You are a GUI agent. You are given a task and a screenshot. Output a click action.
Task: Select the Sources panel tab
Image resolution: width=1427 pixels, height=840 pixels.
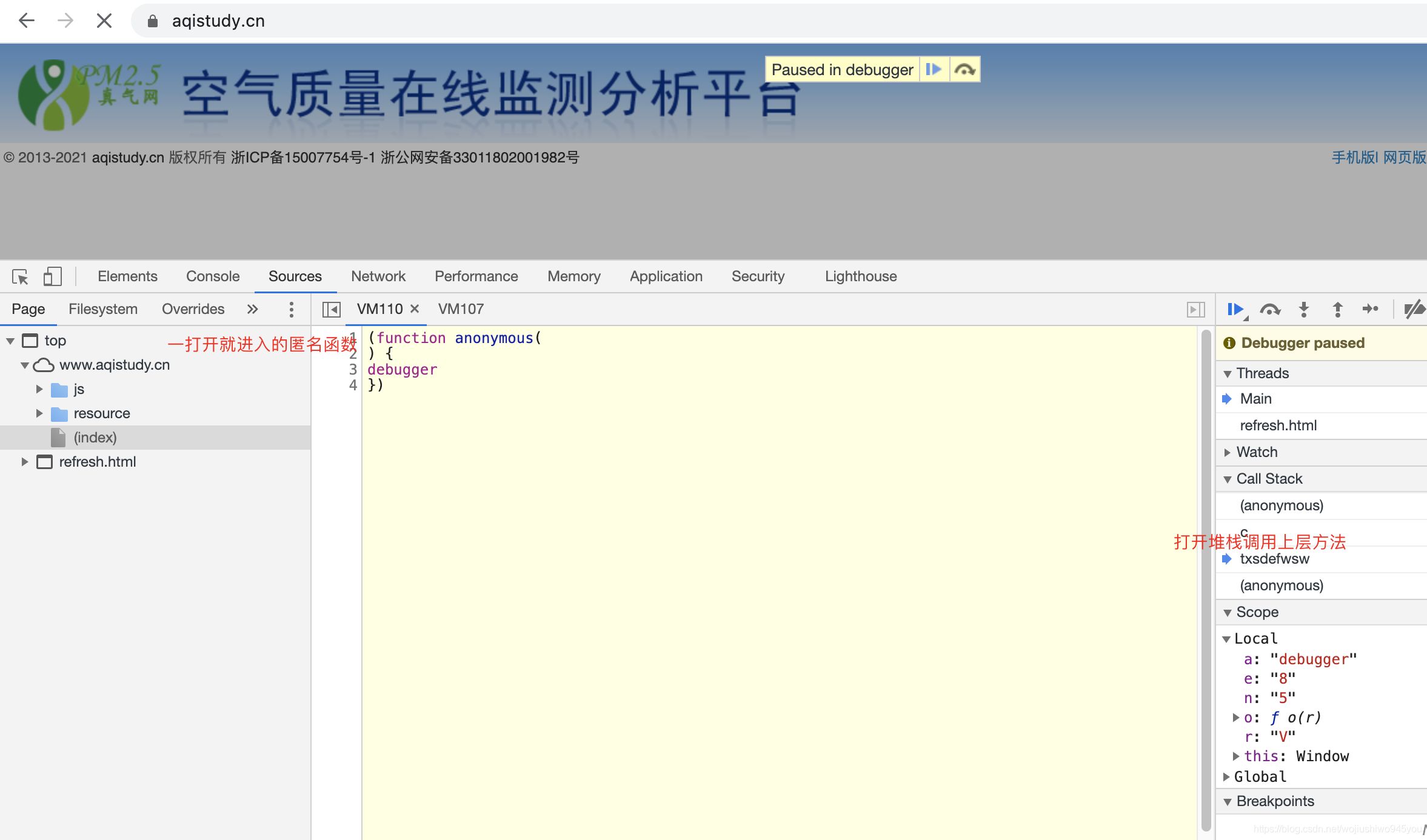tap(295, 275)
